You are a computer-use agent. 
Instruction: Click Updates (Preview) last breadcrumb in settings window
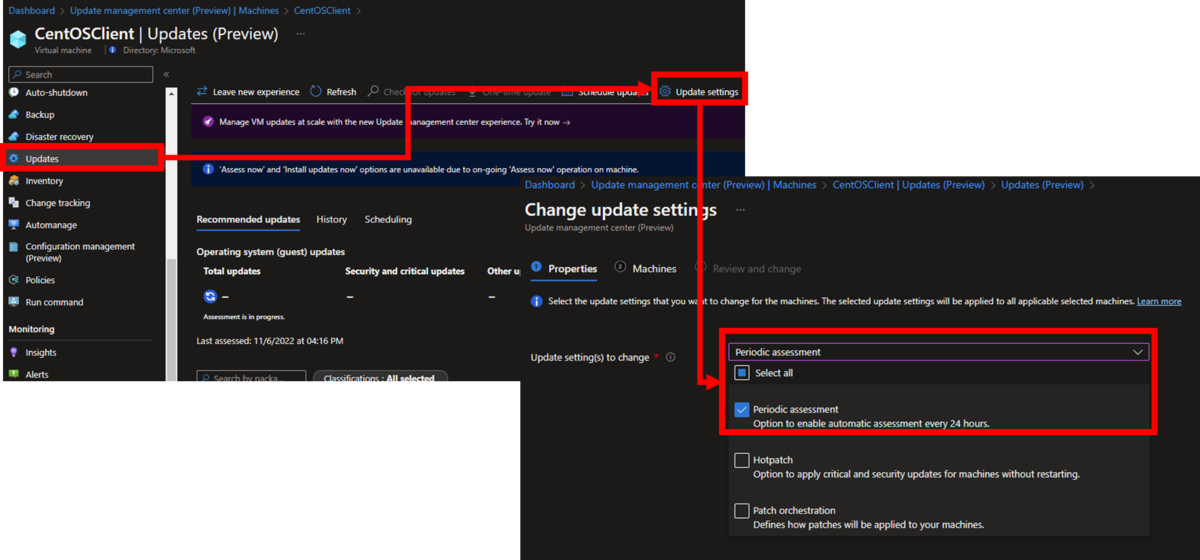[x=1042, y=185]
